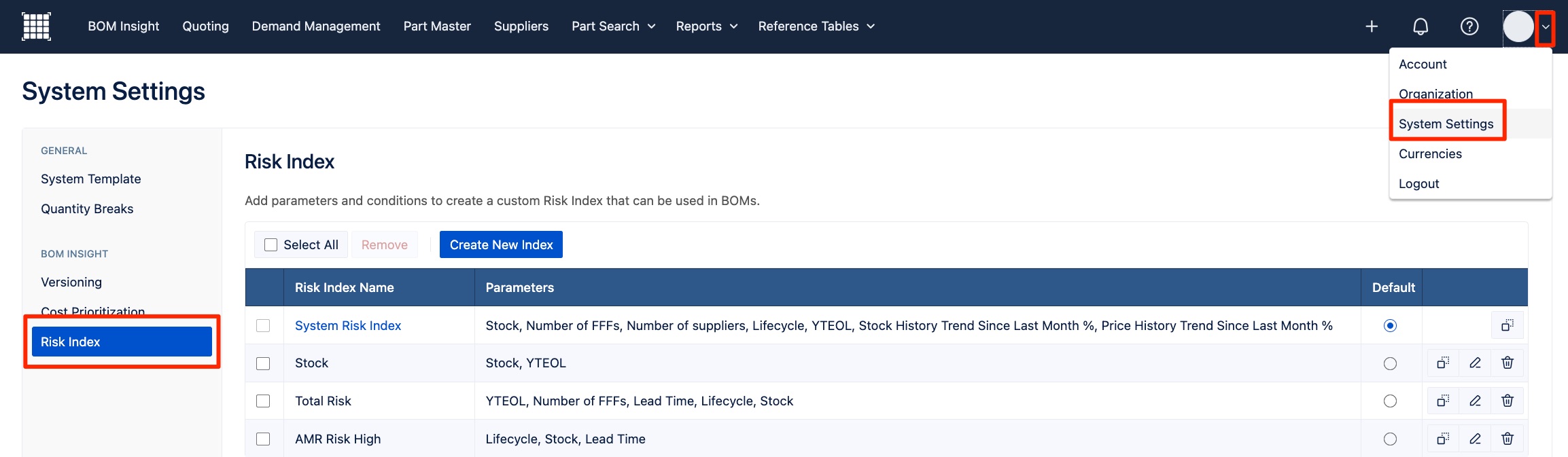This screenshot has width=1568, height=457.
Task: Set Total Risk as default radio button
Action: (x=1390, y=401)
